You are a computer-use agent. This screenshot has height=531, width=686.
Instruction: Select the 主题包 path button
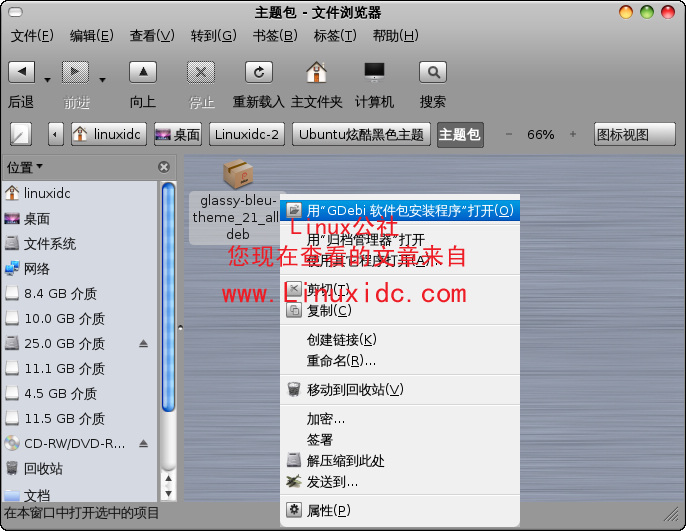(x=460, y=134)
